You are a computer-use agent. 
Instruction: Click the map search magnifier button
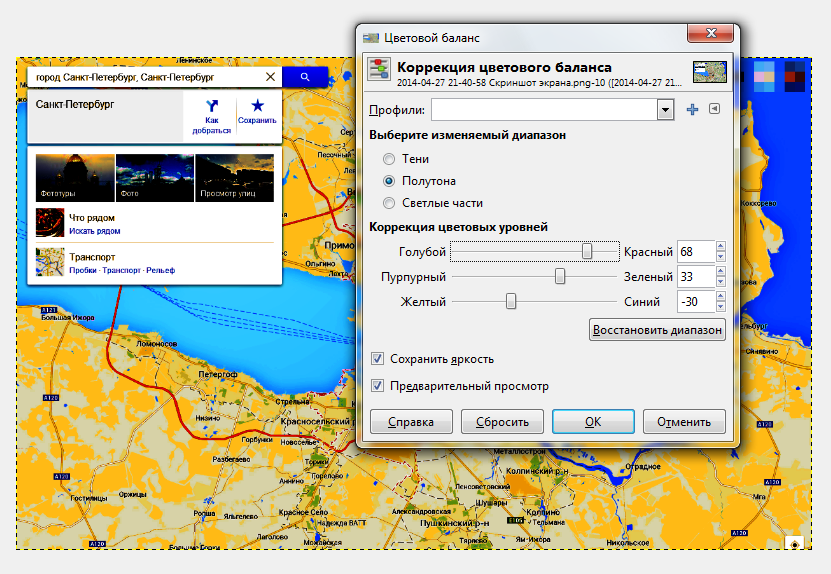(305, 77)
